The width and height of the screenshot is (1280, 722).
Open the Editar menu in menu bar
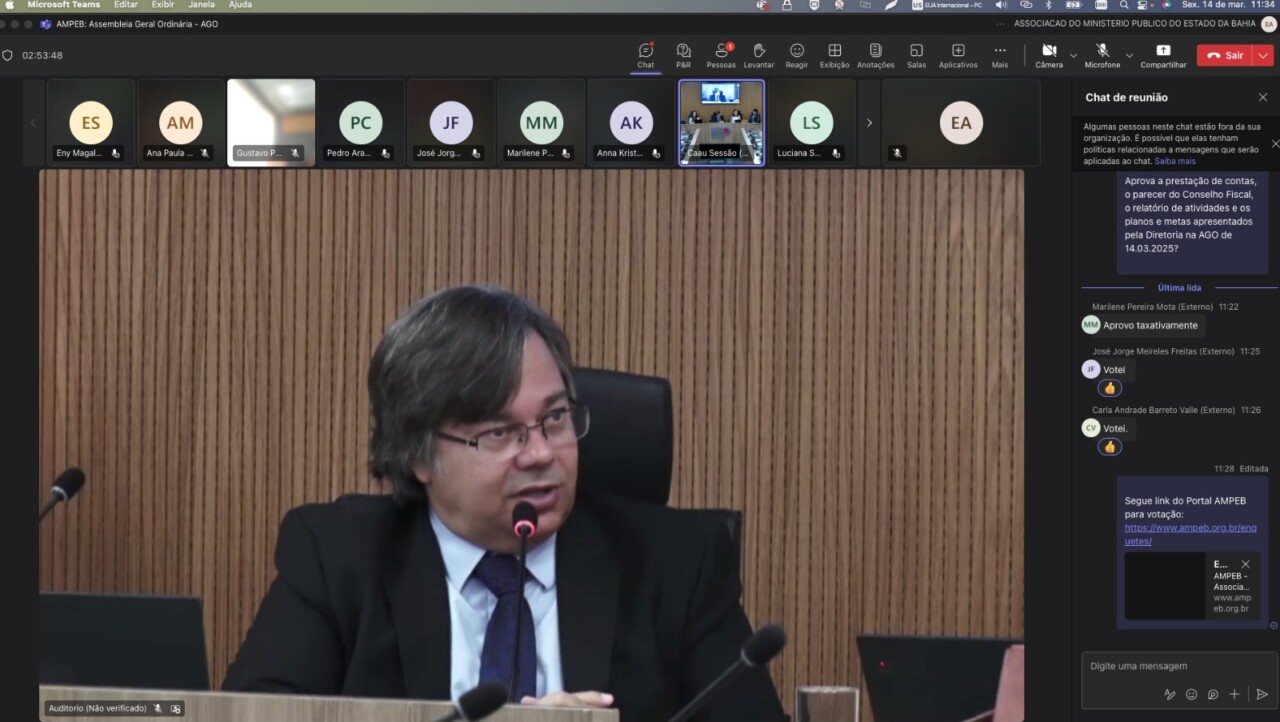pos(126,5)
